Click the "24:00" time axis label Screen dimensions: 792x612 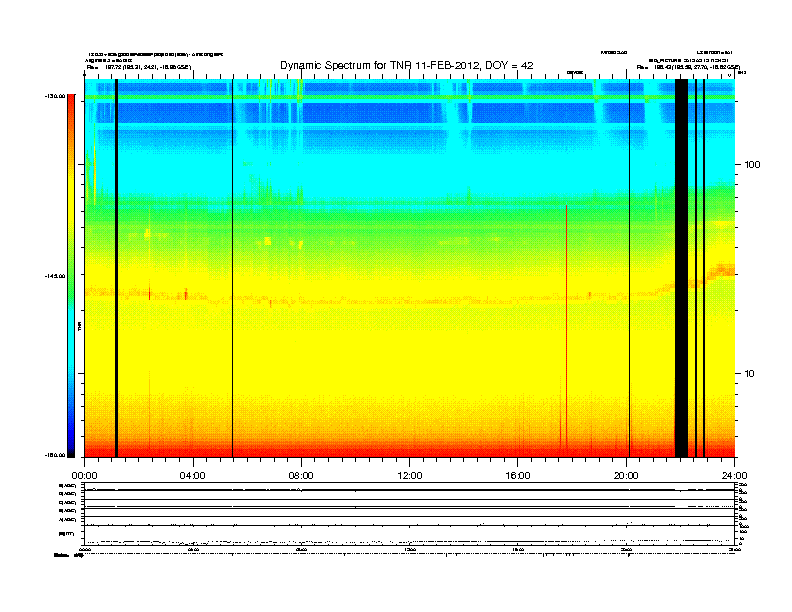click(734, 476)
